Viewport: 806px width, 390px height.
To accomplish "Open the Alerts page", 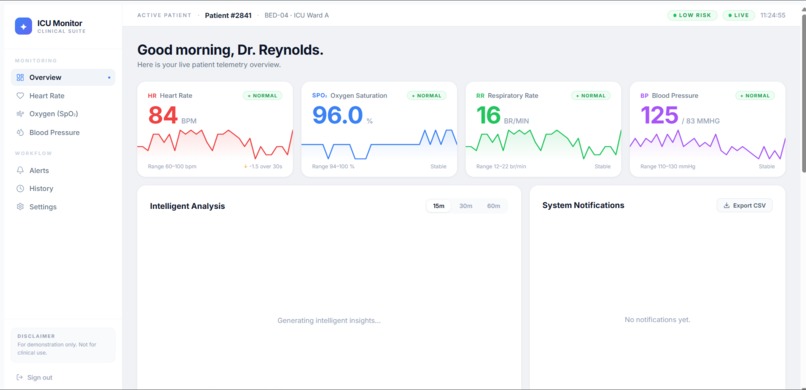I will 63,170.
